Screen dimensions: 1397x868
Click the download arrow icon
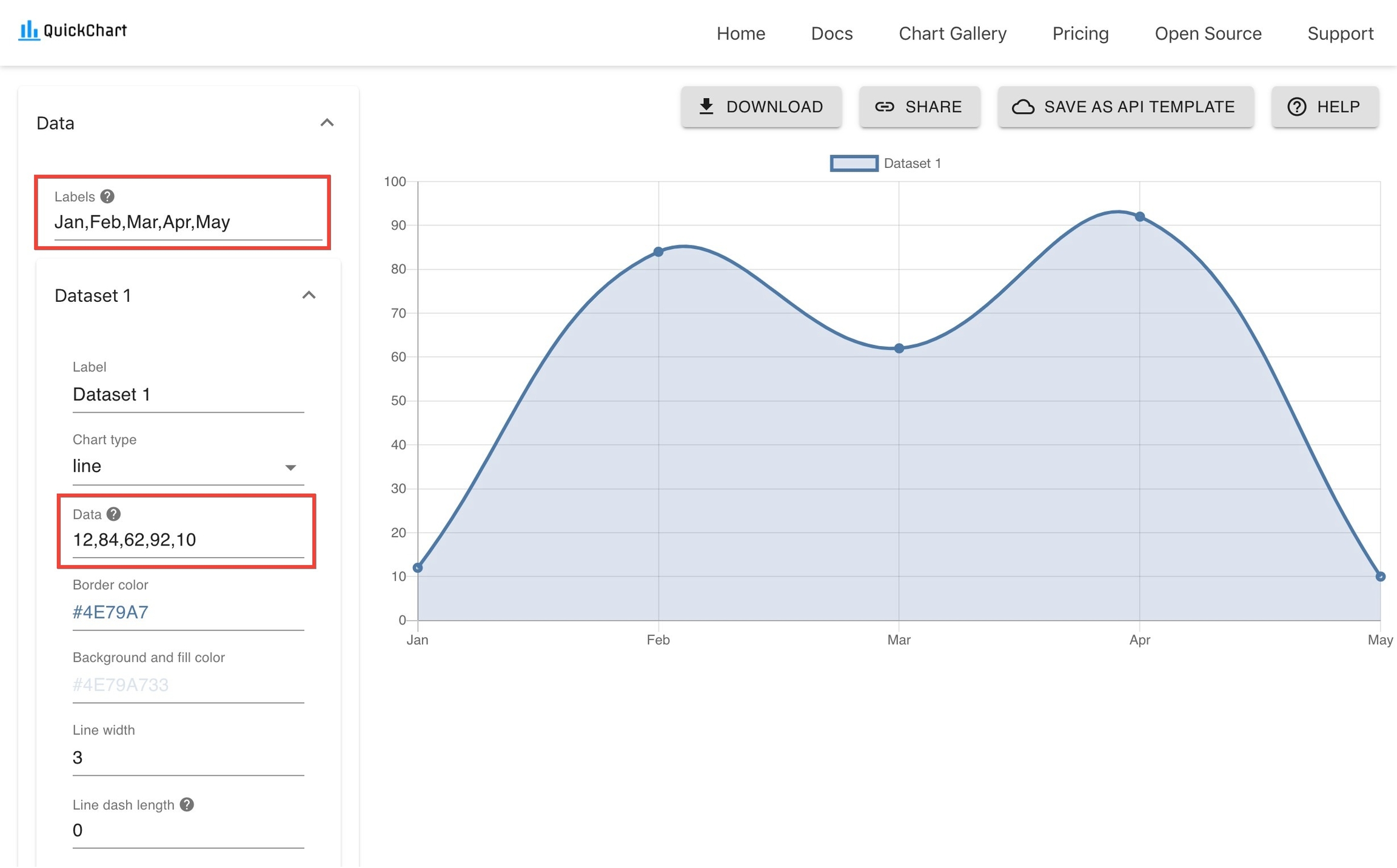706,107
